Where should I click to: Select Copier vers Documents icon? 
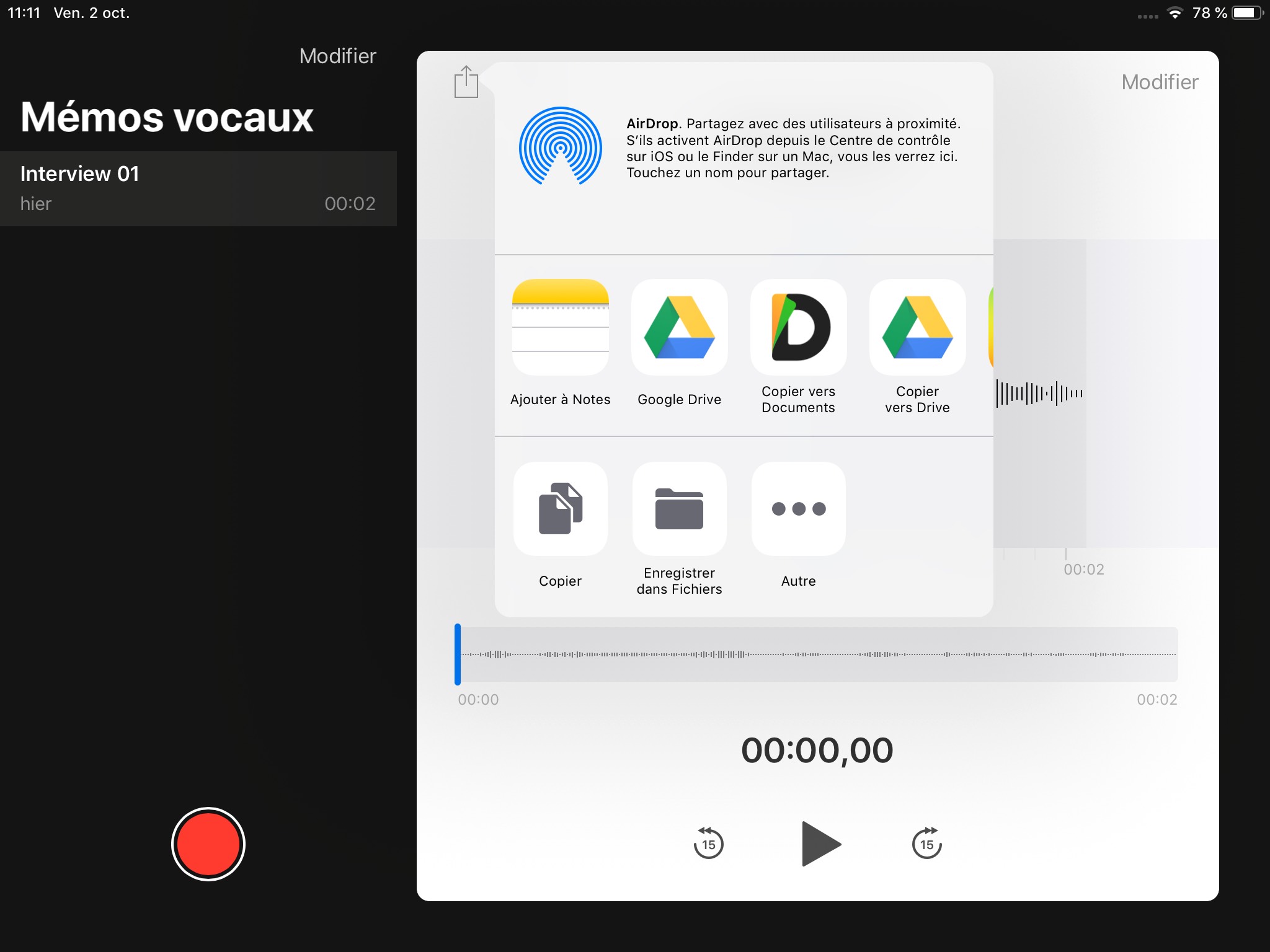coord(798,327)
